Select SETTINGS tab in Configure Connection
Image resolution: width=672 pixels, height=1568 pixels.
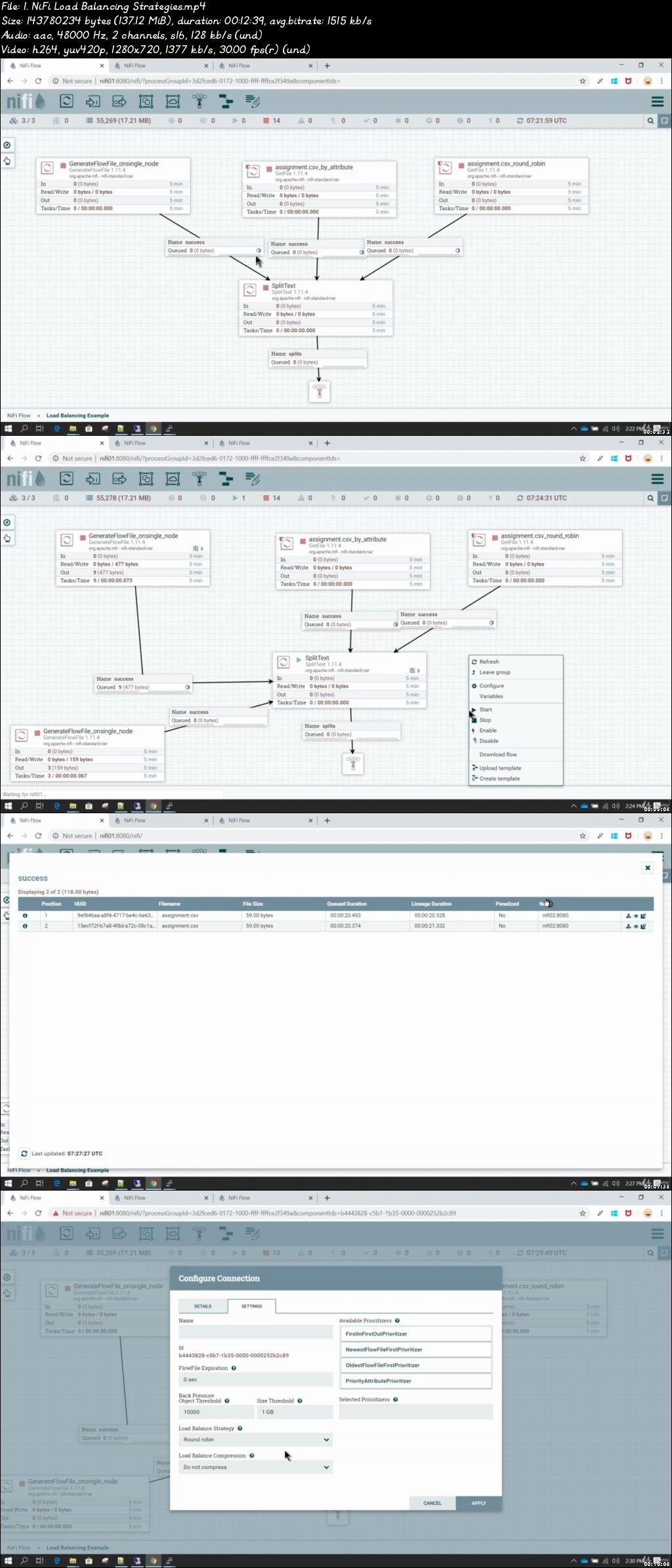coord(251,1306)
